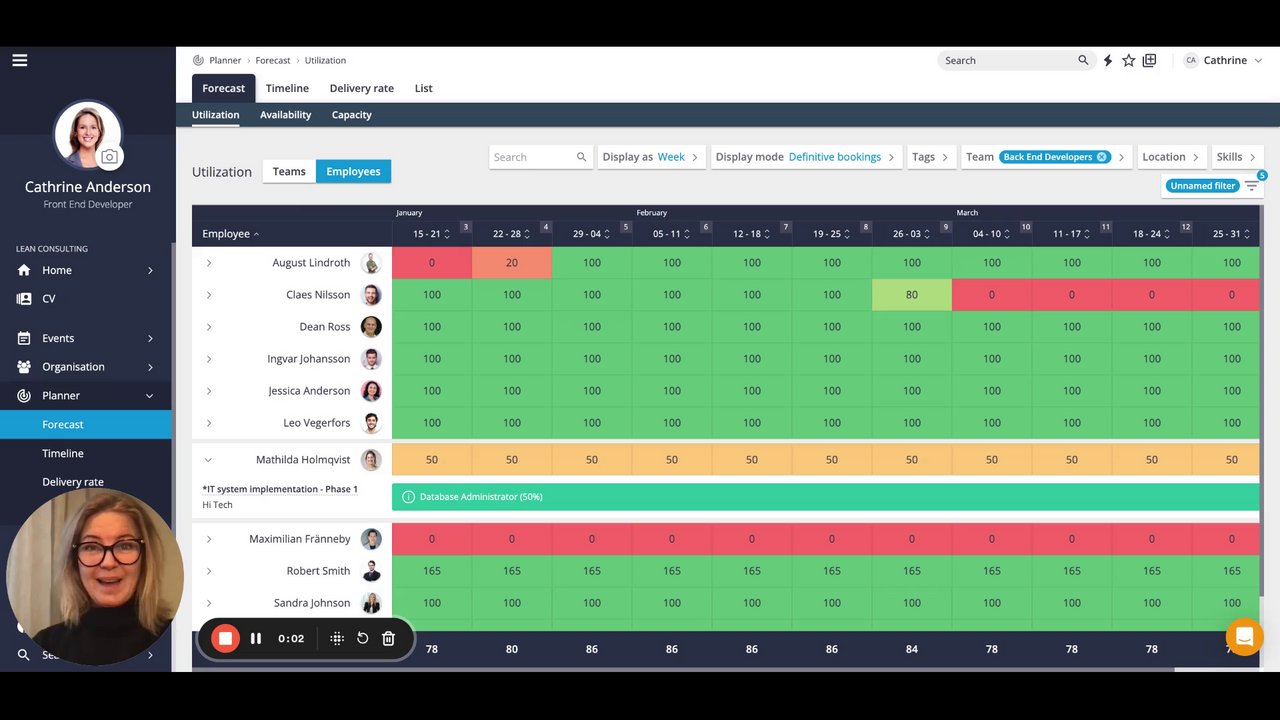Viewport: 1280px width, 720px height.
Task: Switch to the List tab
Action: pos(424,88)
